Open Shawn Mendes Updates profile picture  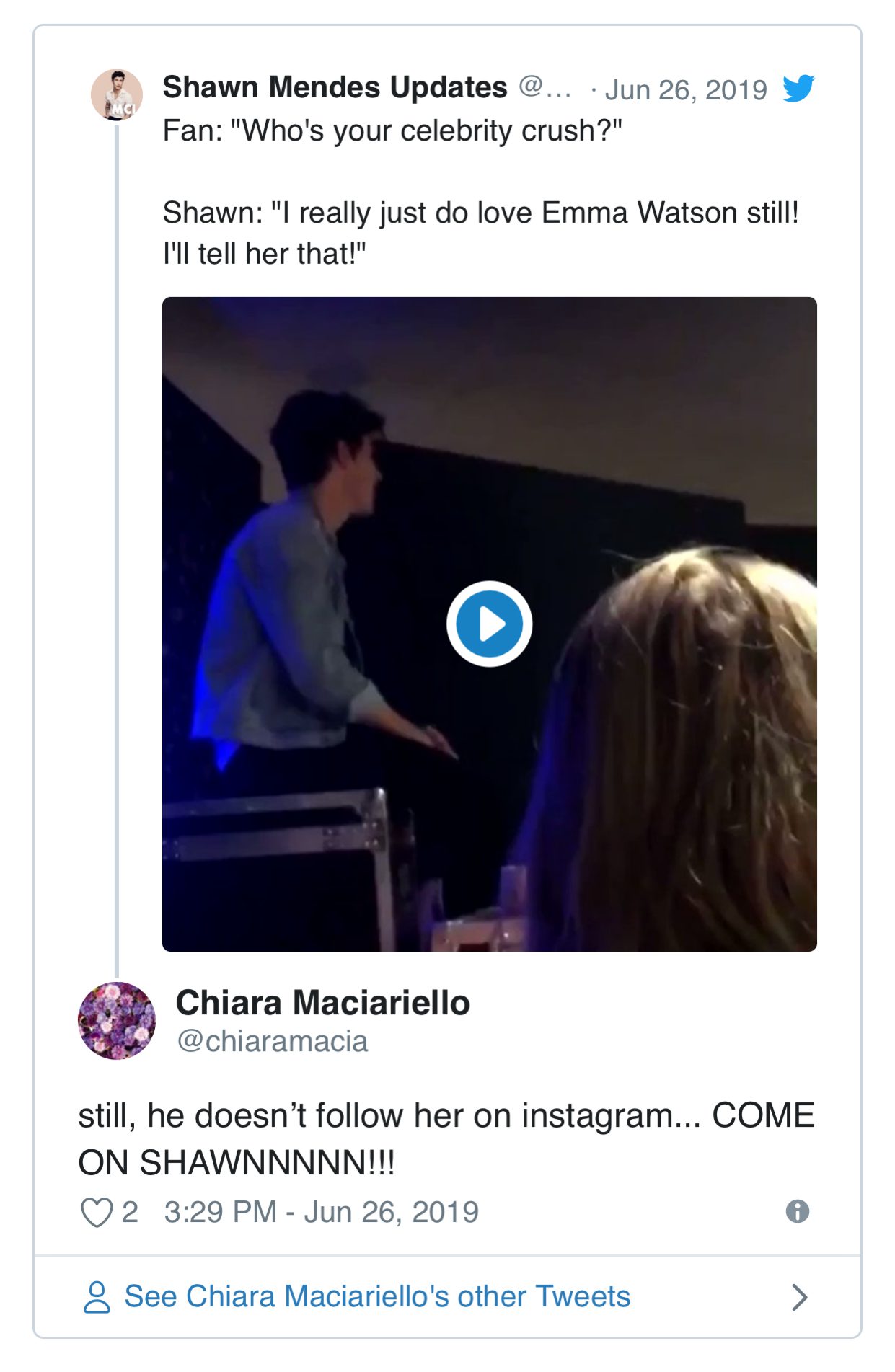click(x=116, y=94)
